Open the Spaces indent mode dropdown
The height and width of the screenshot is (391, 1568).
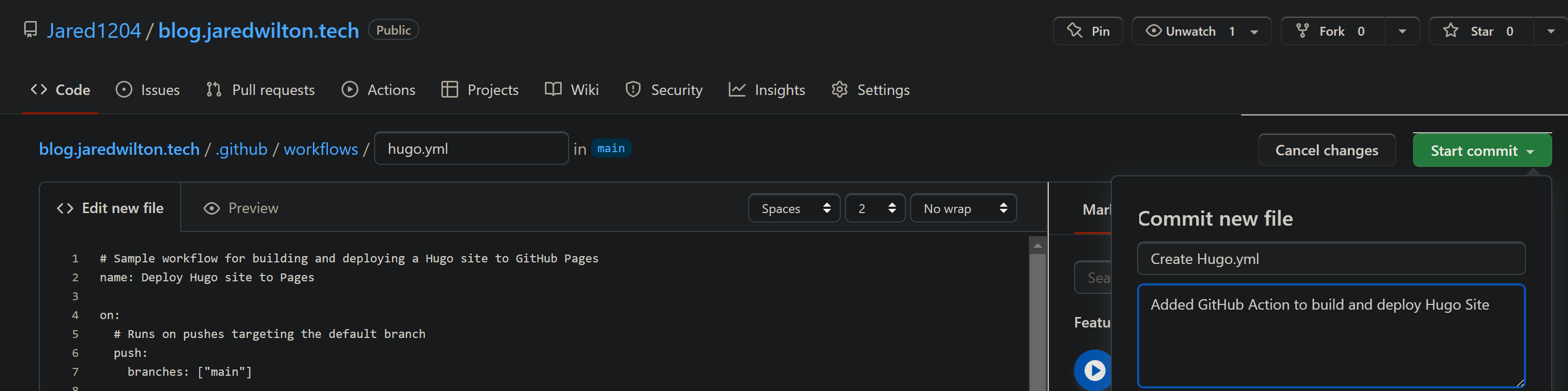794,208
